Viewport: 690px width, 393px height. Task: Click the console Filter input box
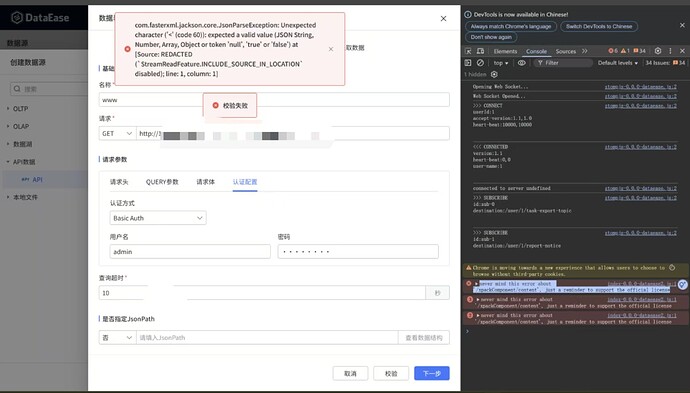point(563,63)
